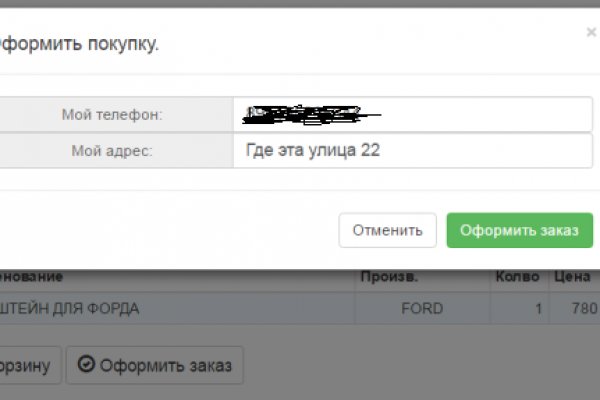The height and width of the screenshot is (400, 600).
Task: Focus the address field containing Где эта улица 22
Action: coord(412,151)
